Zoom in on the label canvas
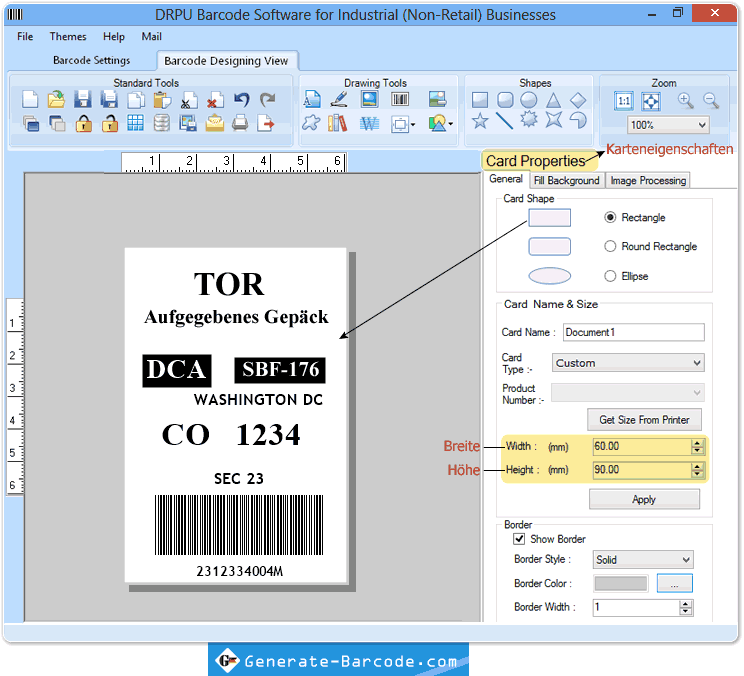The image size is (744, 676). click(x=685, y=100)
